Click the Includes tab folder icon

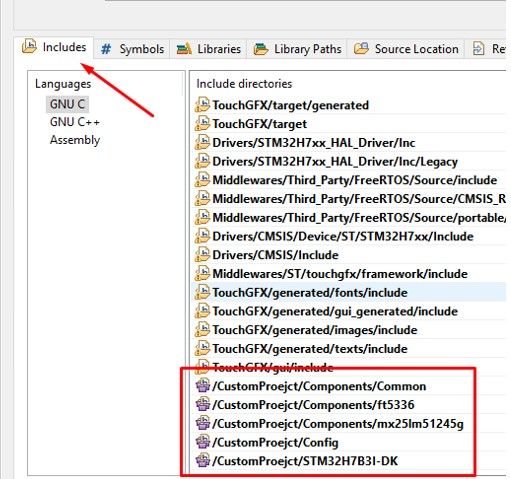[x=29, y=46]
